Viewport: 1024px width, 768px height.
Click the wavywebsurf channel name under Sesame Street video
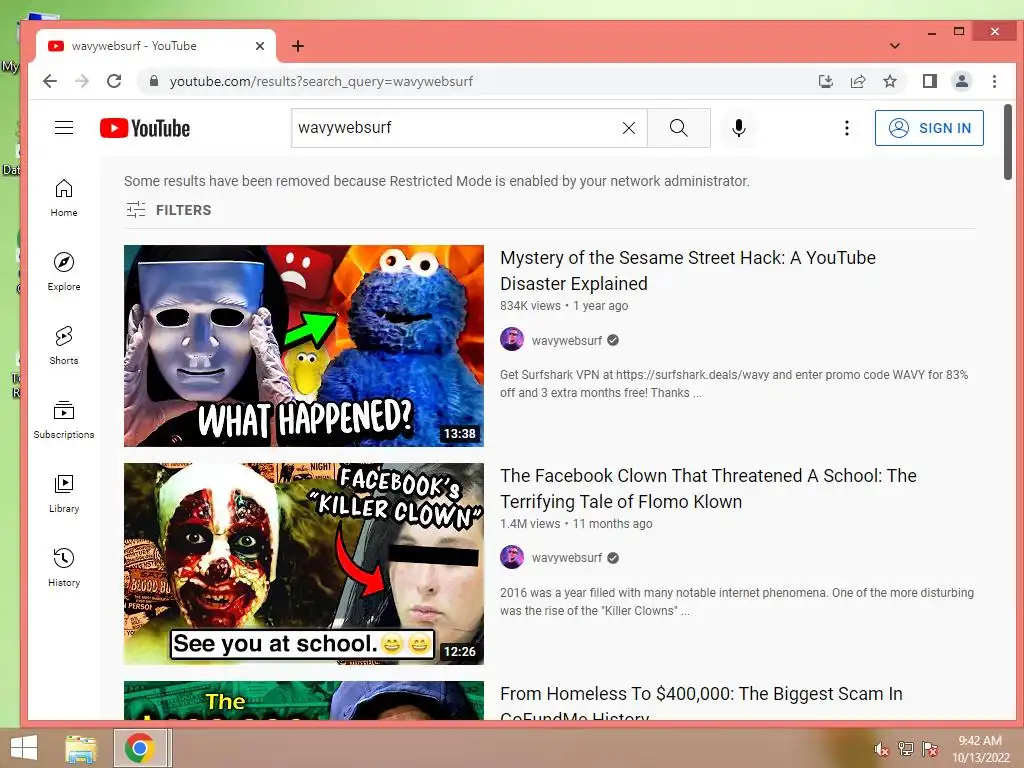tap(567, 340)
